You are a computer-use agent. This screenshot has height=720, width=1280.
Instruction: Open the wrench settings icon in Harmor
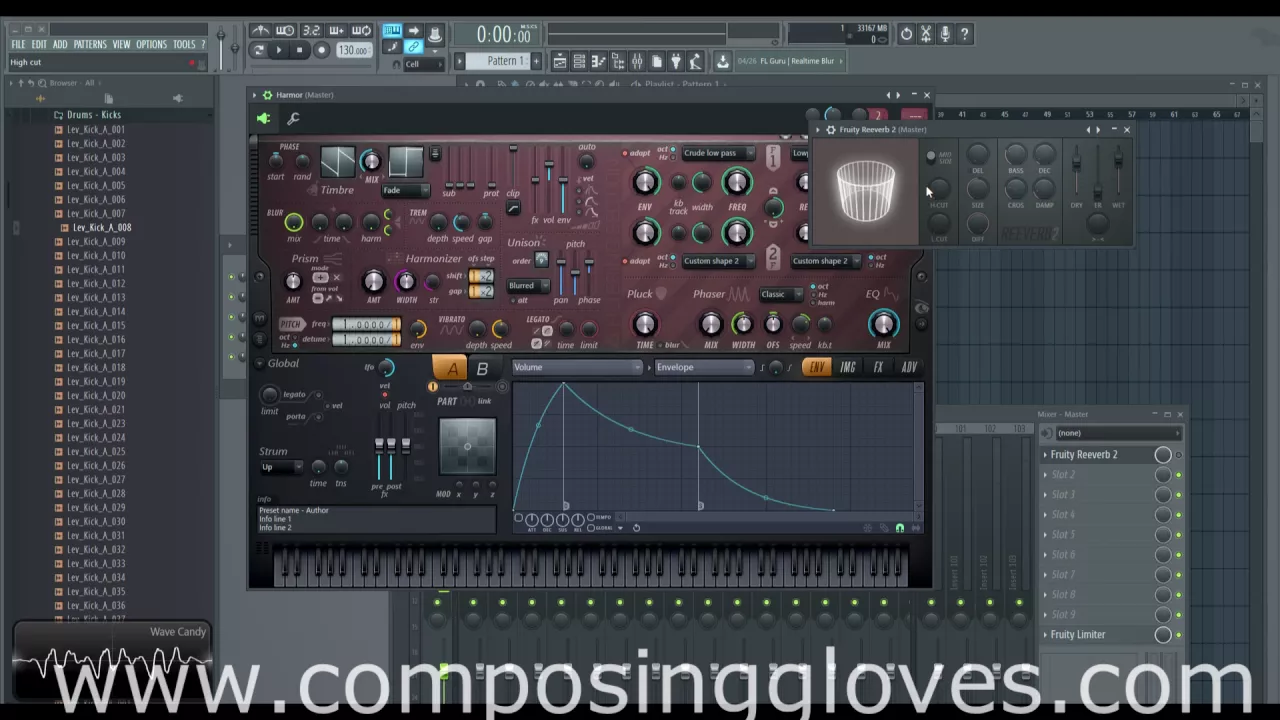click(293, 119)
